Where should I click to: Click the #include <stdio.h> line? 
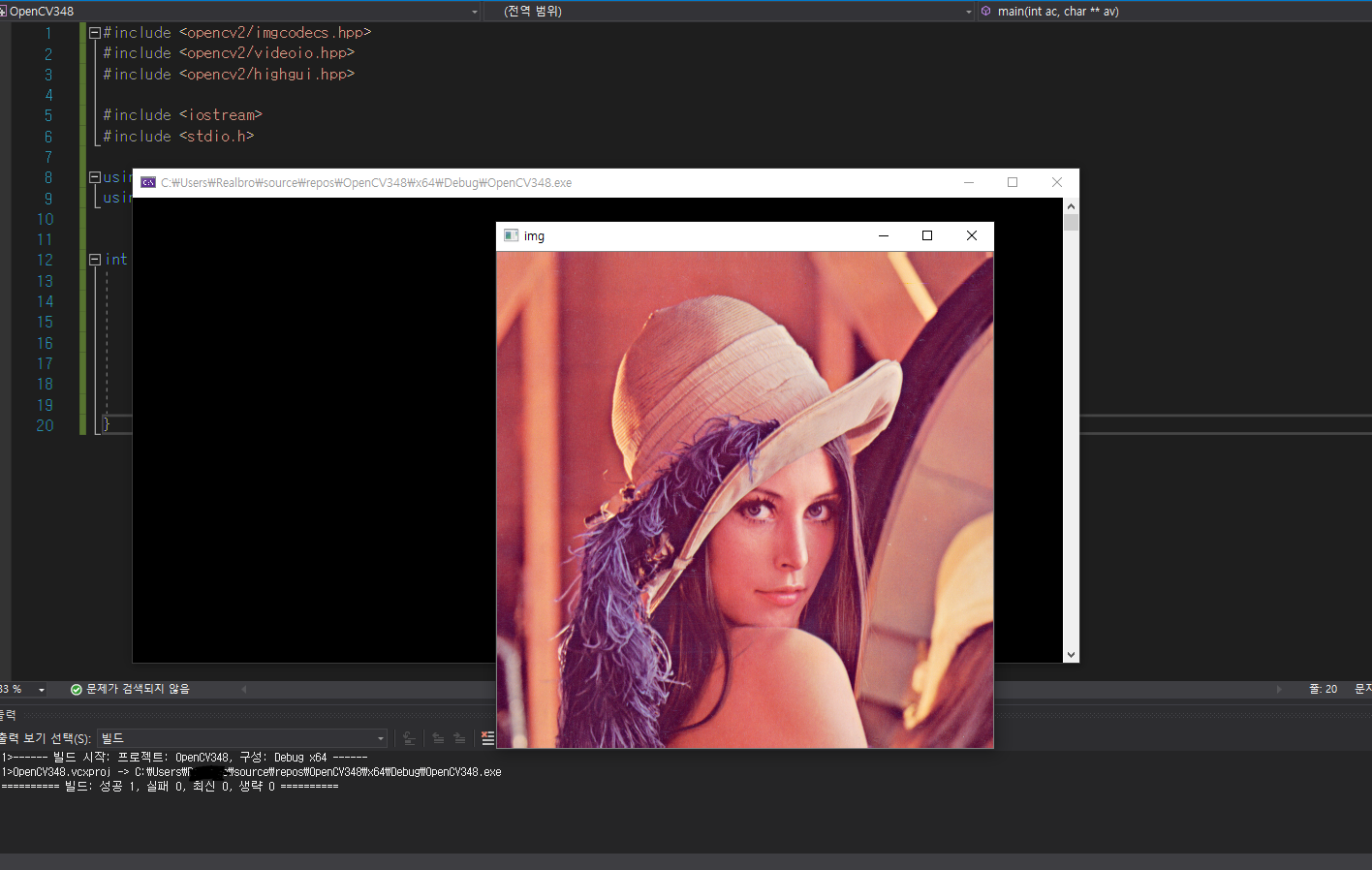click(178, 137)
